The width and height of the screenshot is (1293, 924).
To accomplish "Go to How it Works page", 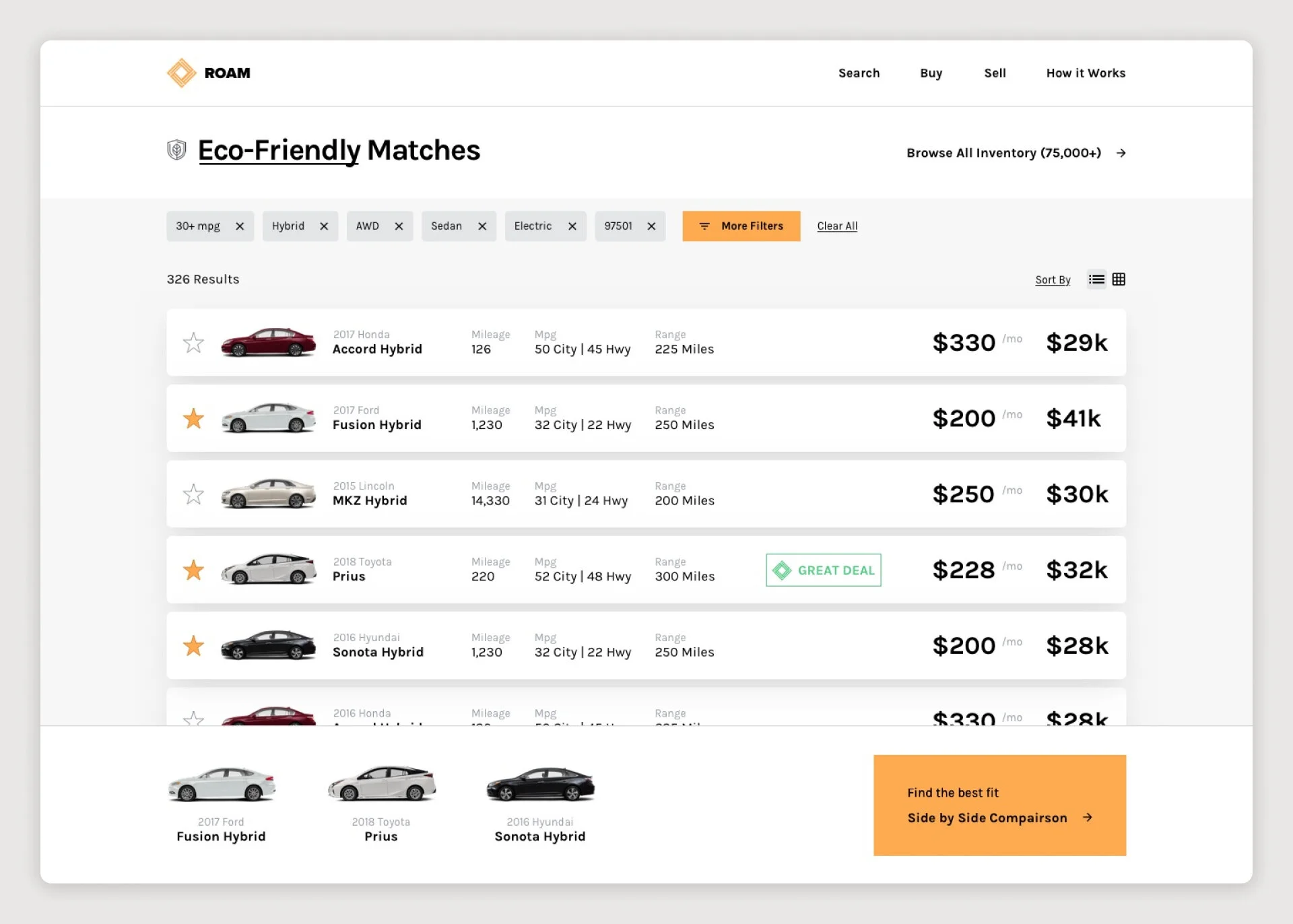I will (1085, 73).
